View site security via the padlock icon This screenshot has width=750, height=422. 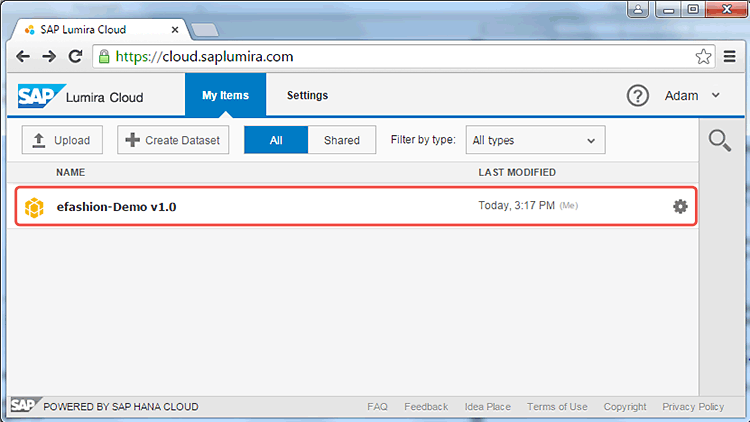104,56
